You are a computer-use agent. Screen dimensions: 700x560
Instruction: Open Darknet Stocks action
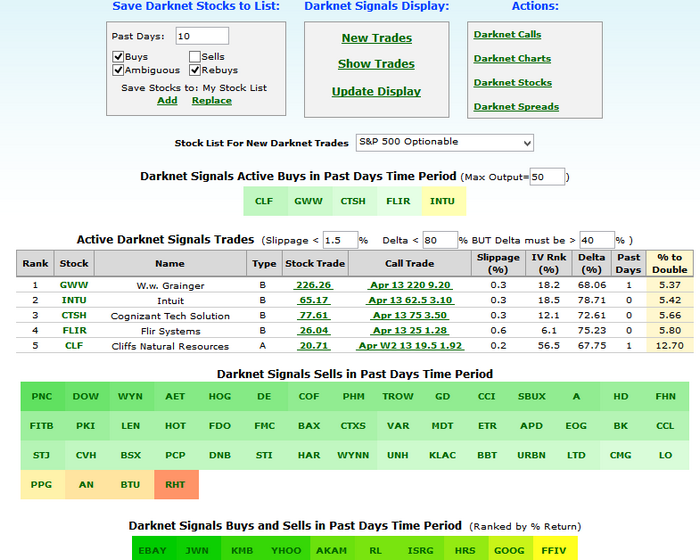(x=512, y=83)
